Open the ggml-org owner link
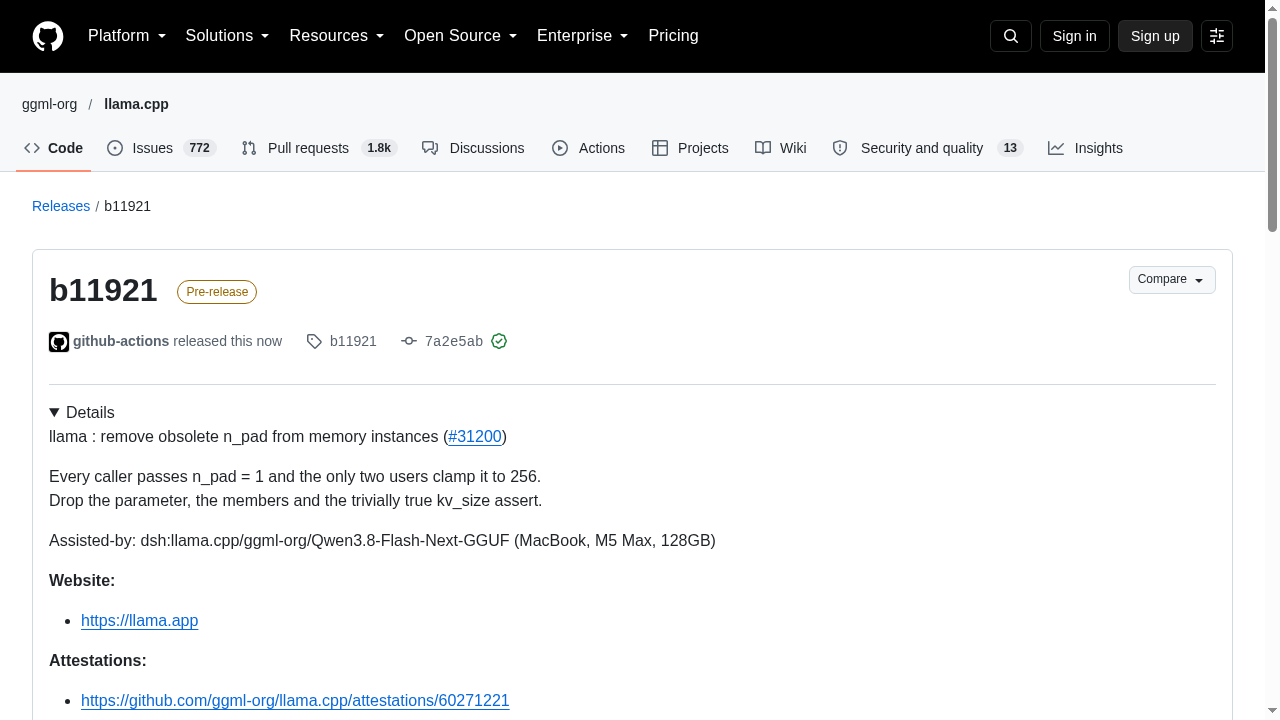Image resolution: width=1280 pixels, height=720 pixels. point(49,104)
